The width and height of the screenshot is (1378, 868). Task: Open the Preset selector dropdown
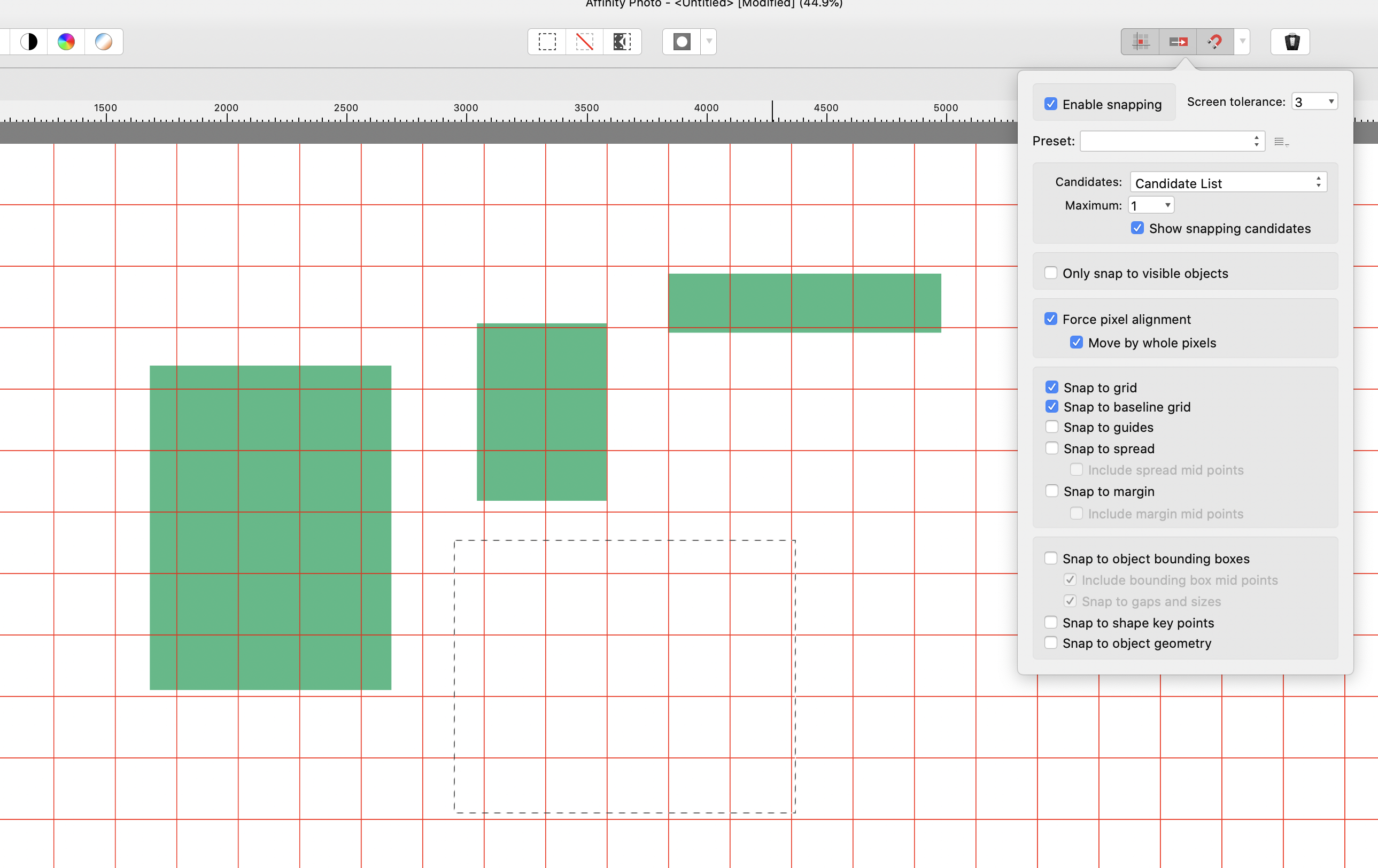click(x=1172, y=141)
